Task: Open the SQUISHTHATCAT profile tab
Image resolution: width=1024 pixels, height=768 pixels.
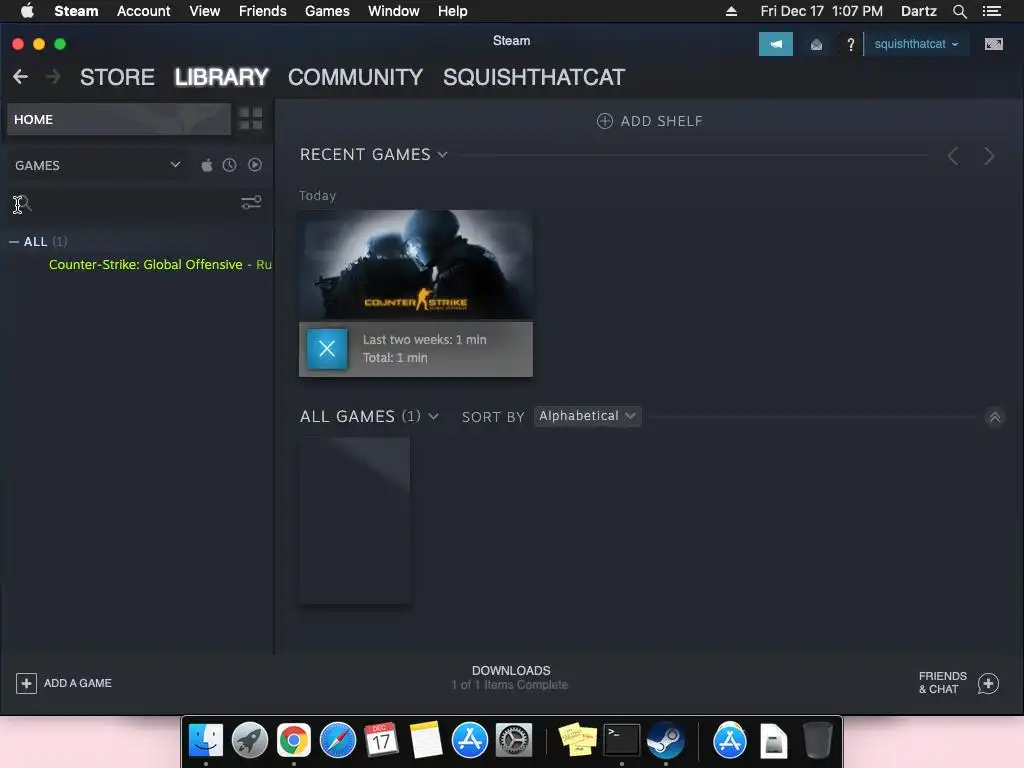Action: coord(534,77)
